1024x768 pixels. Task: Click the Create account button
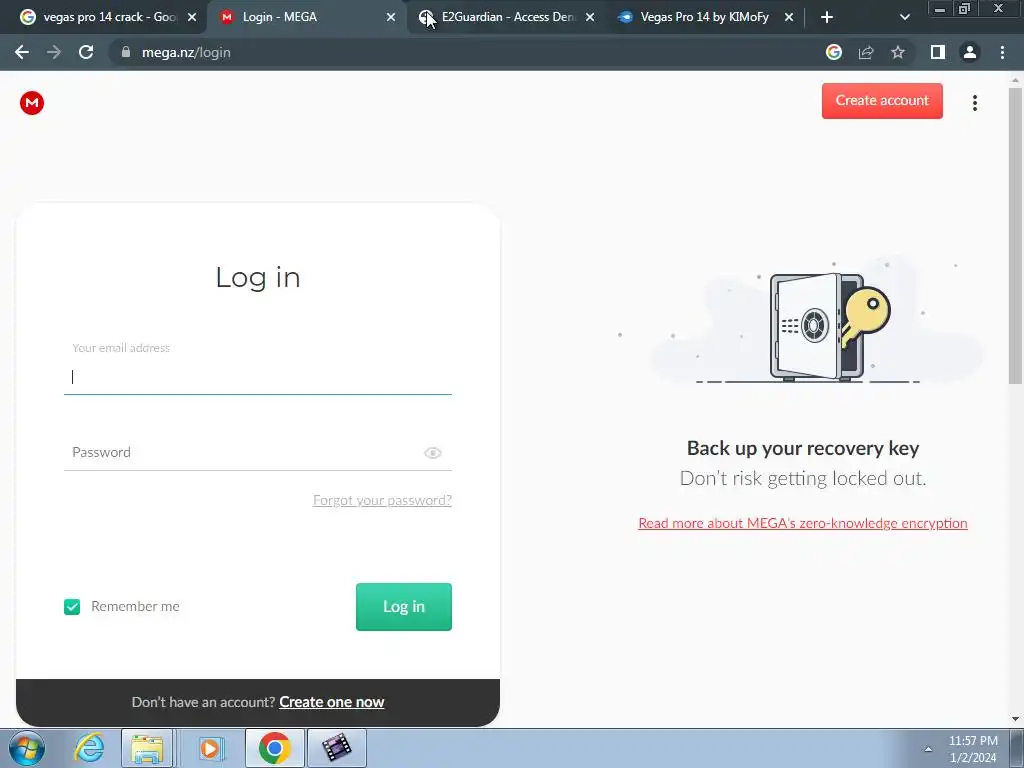pos(882,101)
